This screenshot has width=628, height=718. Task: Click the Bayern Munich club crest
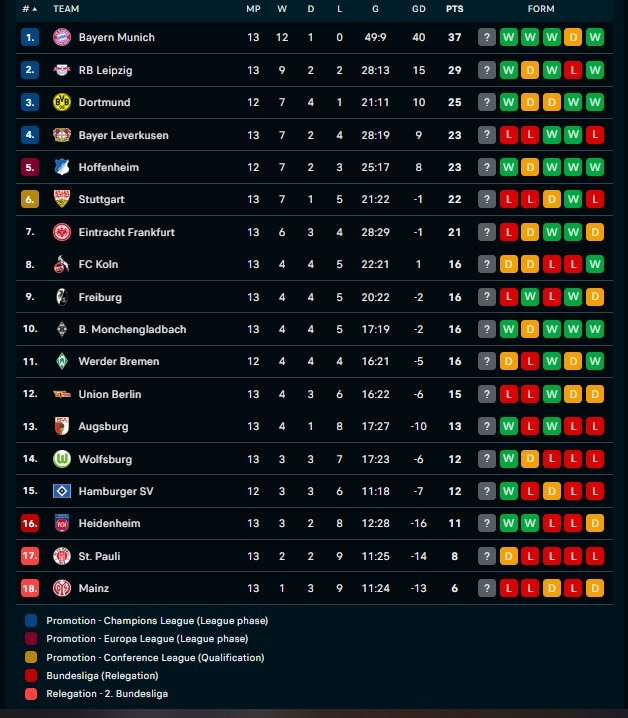coord(63,37)
